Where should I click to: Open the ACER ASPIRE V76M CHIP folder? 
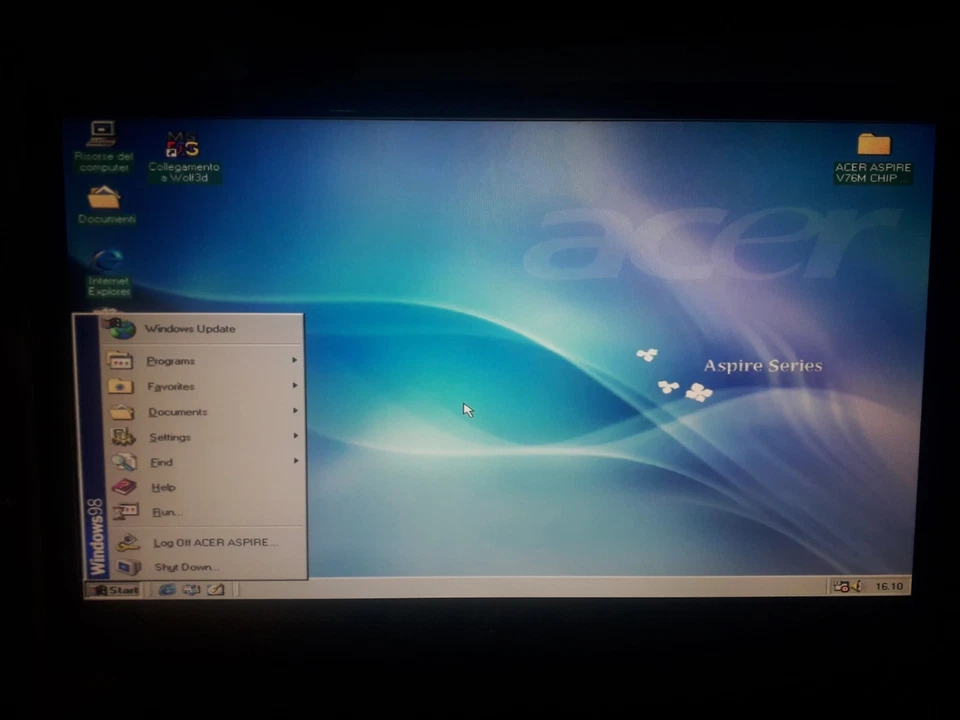point(872,145)
